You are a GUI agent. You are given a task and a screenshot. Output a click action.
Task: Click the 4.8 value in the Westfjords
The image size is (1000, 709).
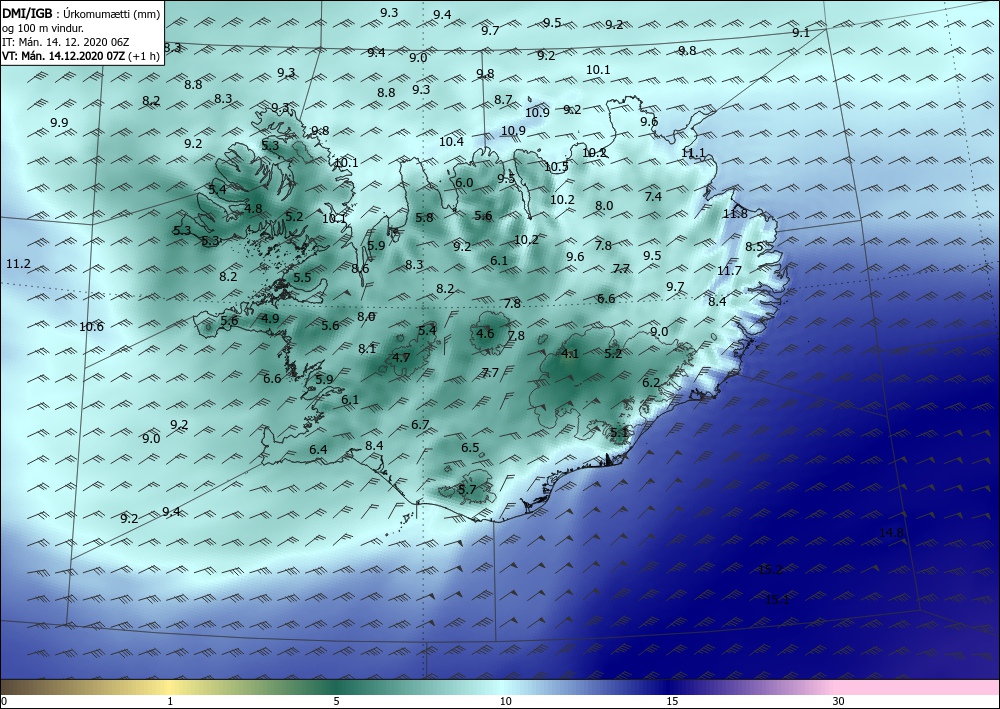(253, 208)
